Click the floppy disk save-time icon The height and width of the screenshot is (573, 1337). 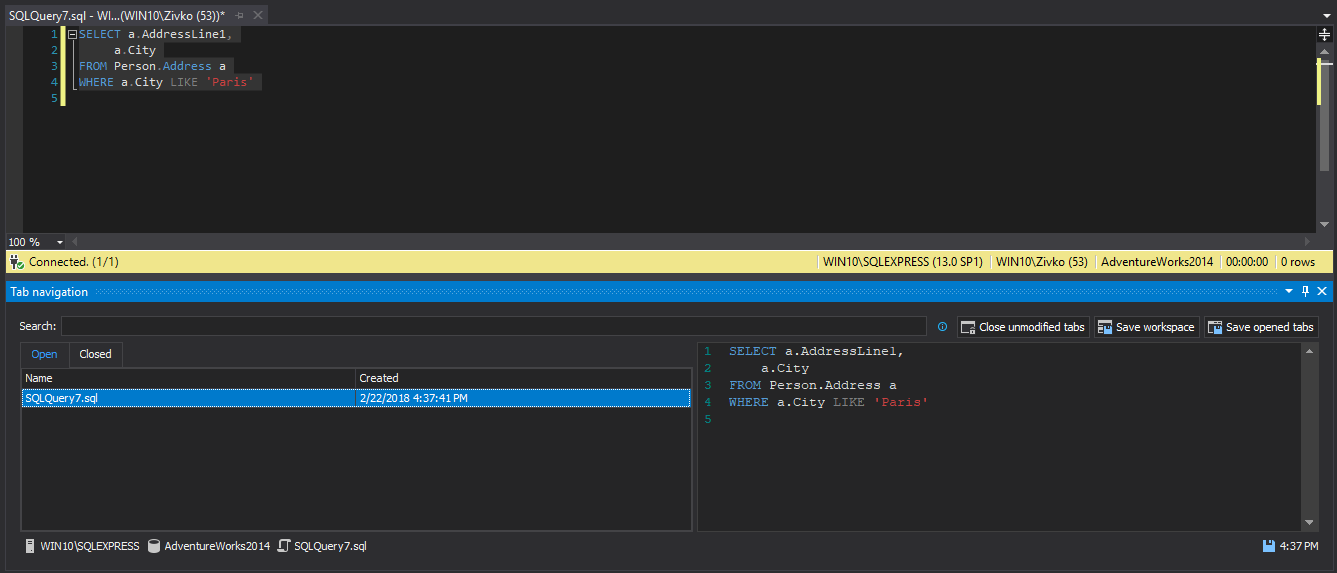click(1269, 546)
